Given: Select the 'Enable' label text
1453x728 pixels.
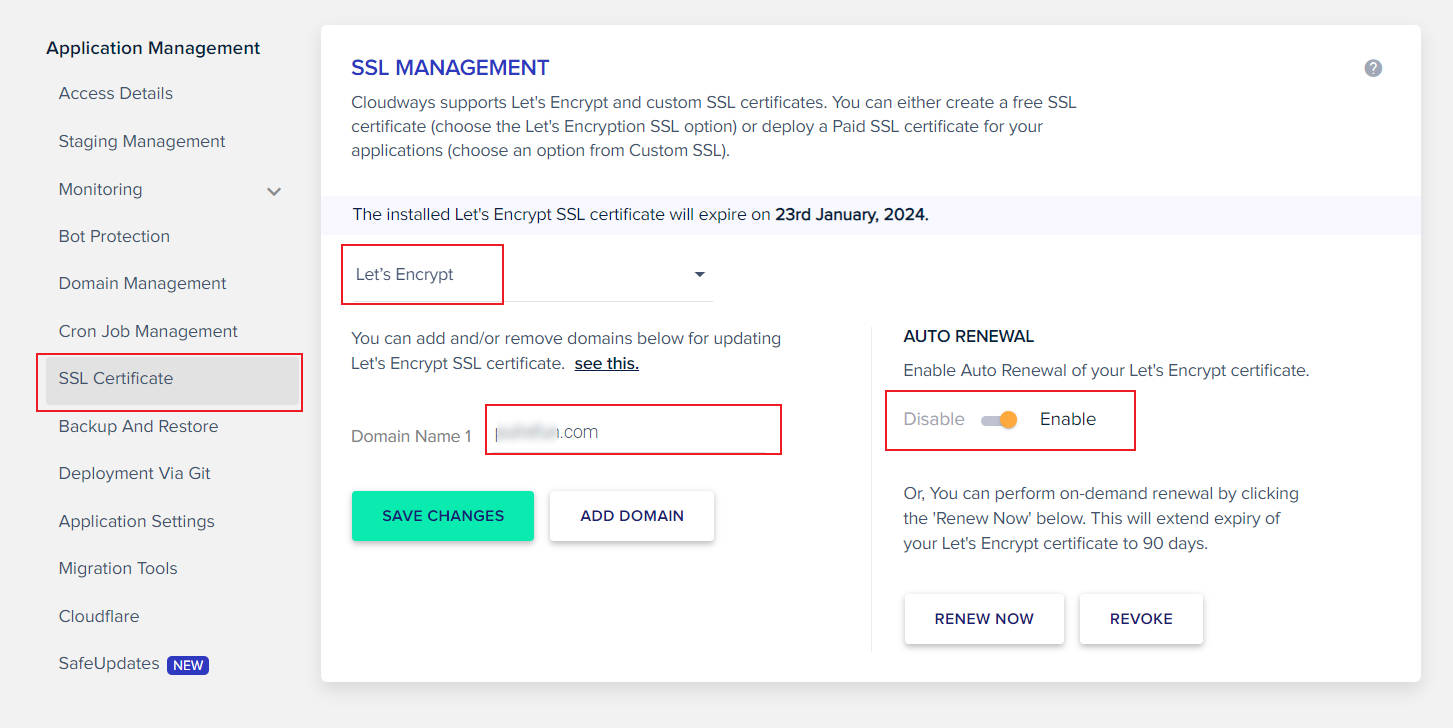Looking at the screenshot, I should click(x=1068, y=419).
